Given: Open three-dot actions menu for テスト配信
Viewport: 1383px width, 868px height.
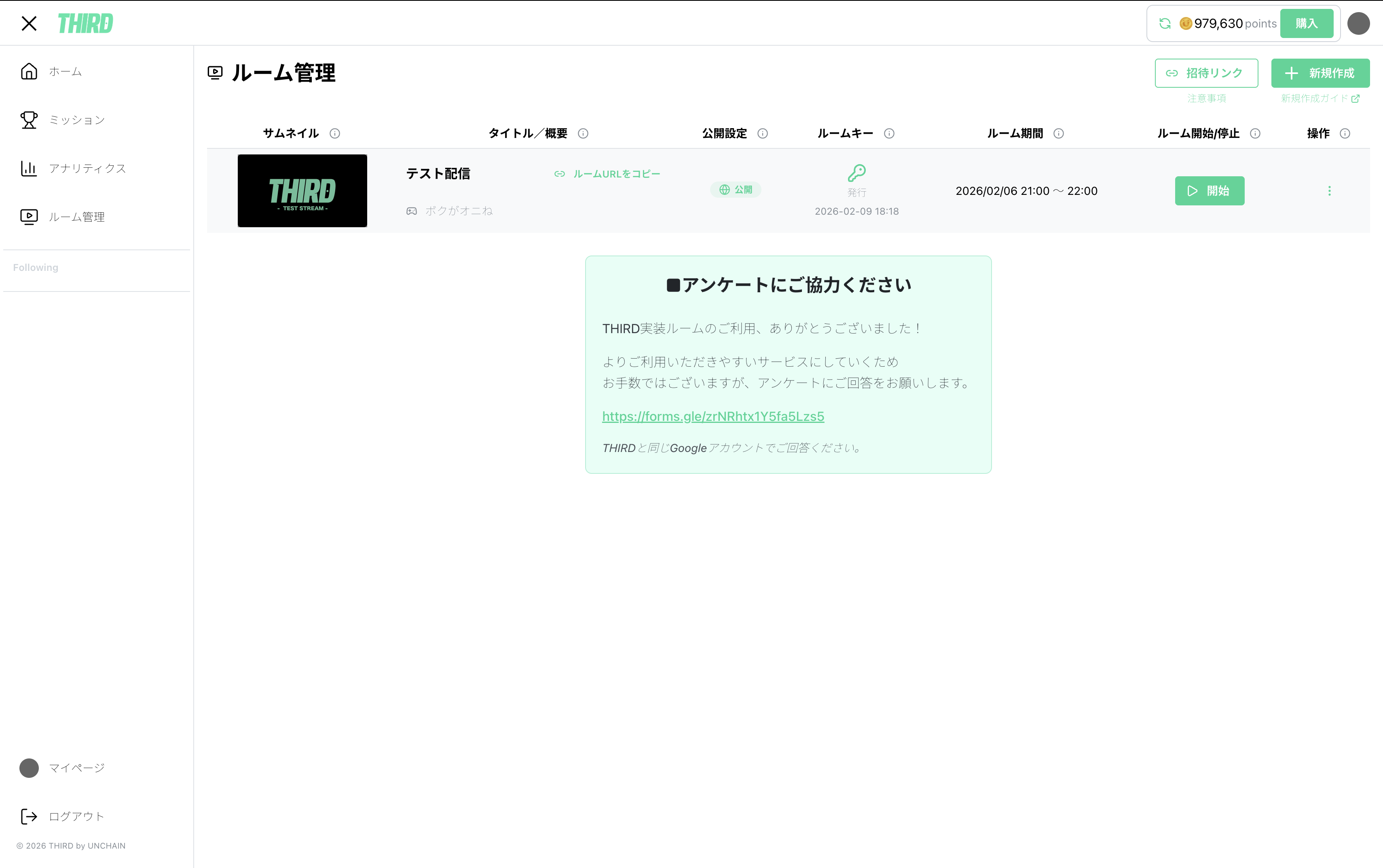Looking at the screenshot, I should coord(1329,190).
